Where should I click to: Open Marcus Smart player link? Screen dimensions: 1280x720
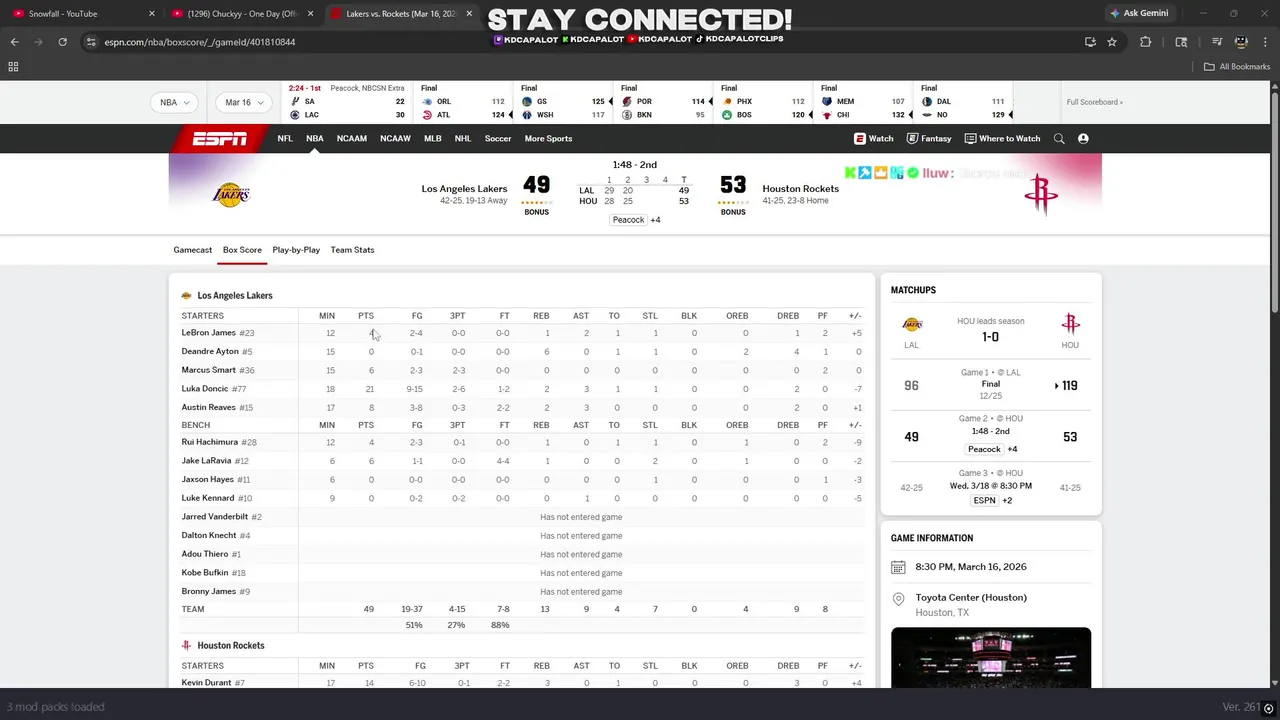tap(208, 371)
